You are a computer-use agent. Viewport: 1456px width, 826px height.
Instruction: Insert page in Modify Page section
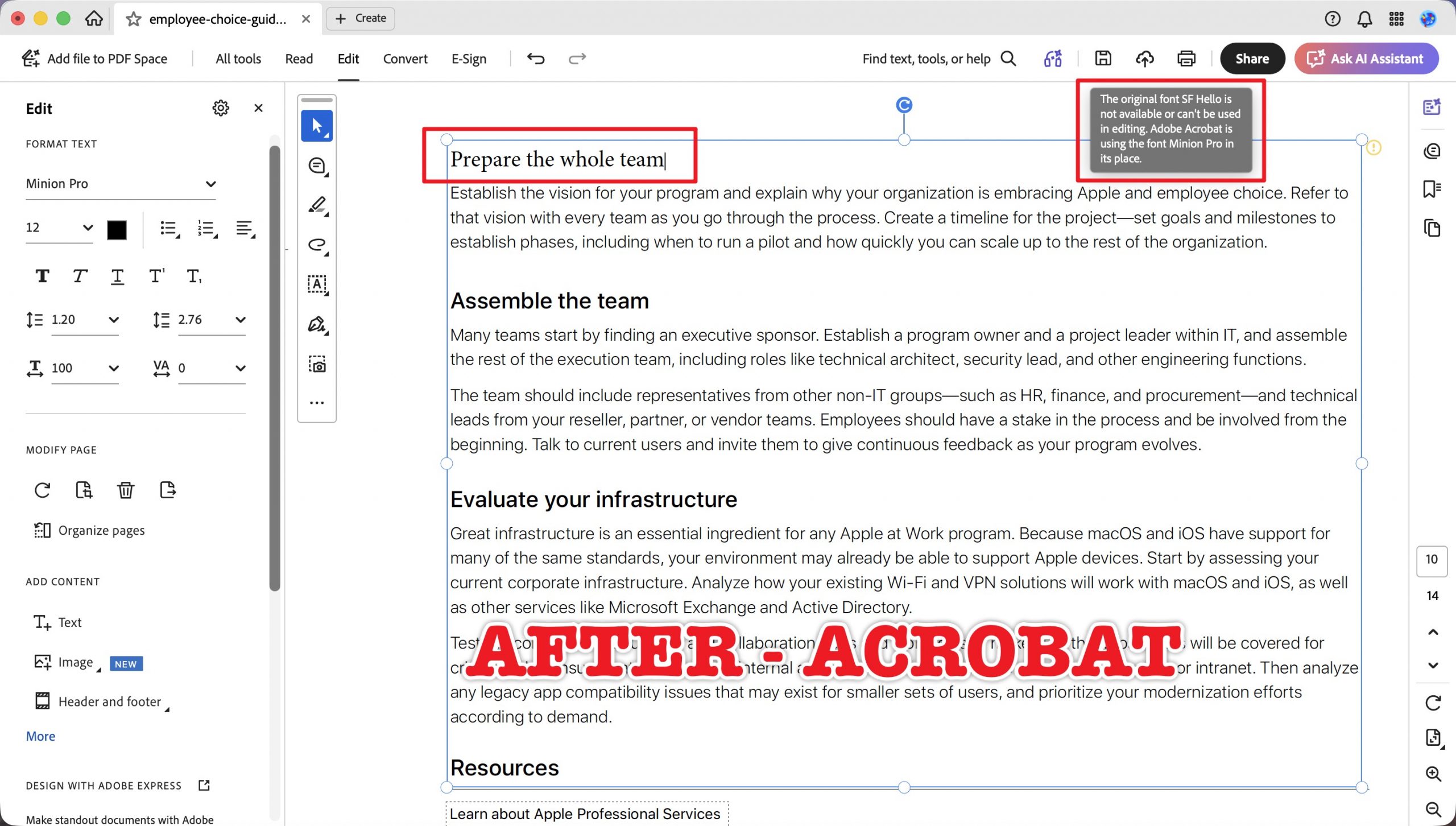[84, 490]
